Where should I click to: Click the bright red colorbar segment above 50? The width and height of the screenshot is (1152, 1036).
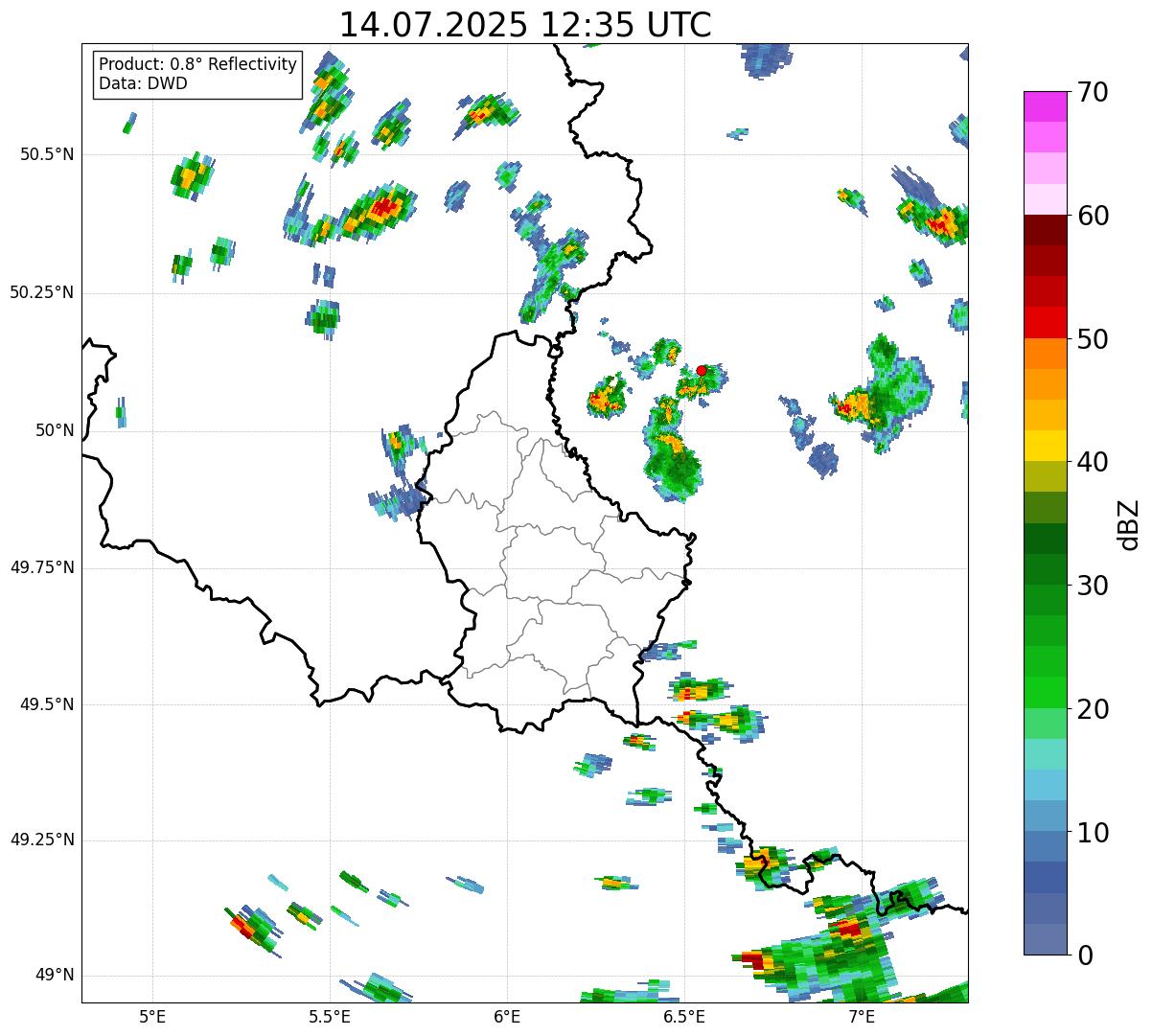click(x=1045, y=323)
